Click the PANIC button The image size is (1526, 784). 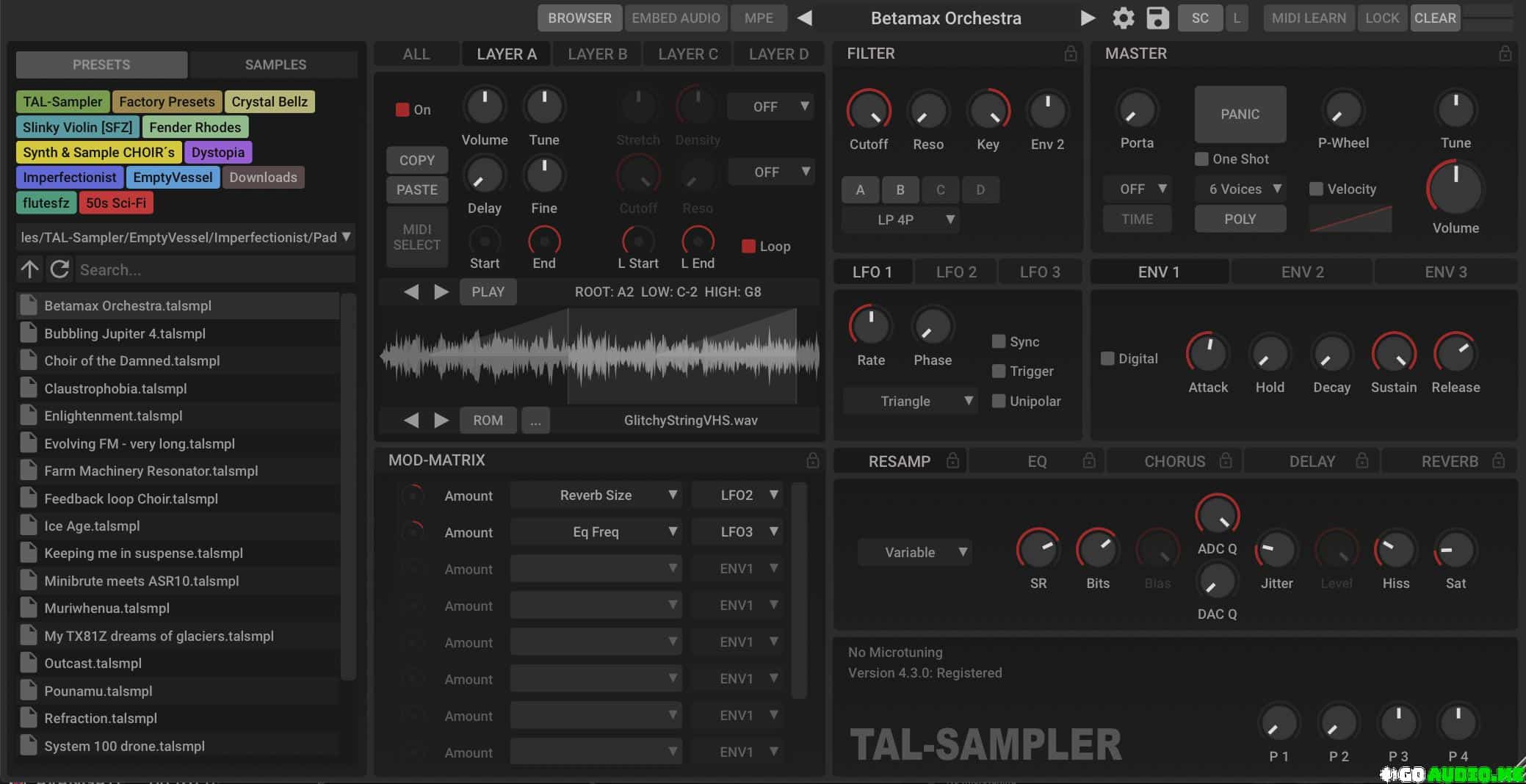[1240, 114]
